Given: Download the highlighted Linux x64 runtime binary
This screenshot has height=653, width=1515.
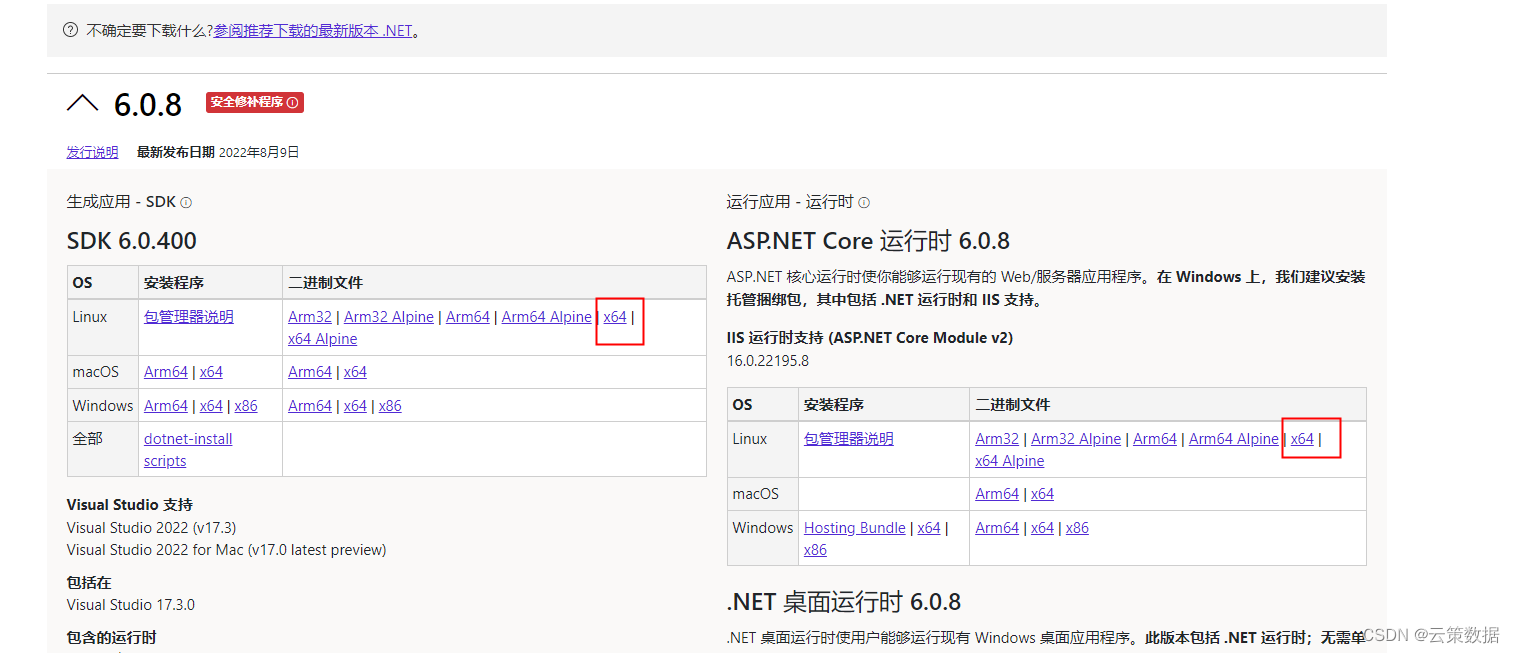Looking at the screenshot, I should (1302, 438).
